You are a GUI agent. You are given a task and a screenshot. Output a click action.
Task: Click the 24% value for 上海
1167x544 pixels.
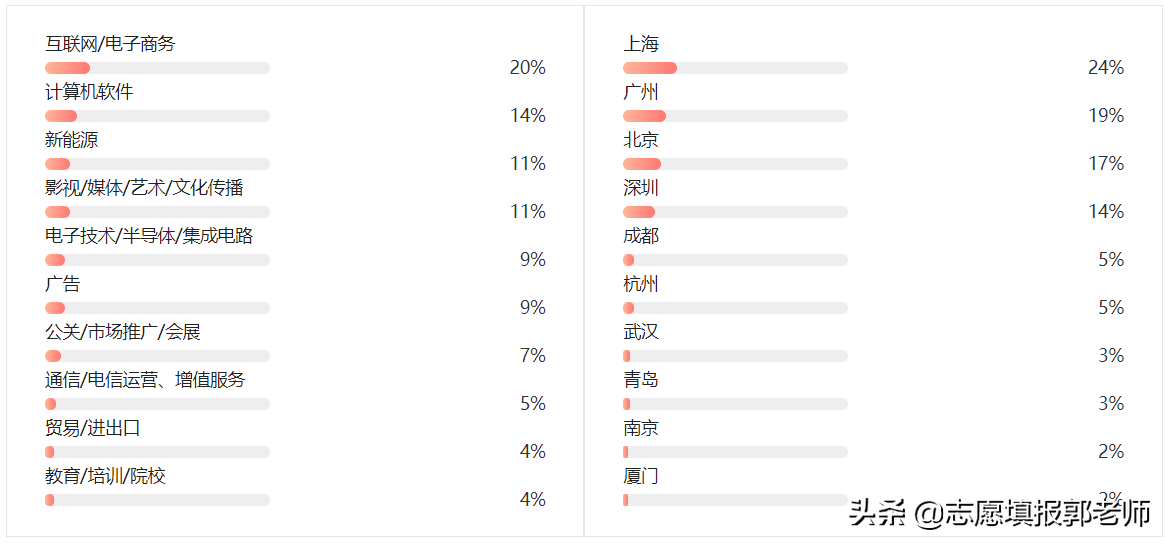[1106, 68]
